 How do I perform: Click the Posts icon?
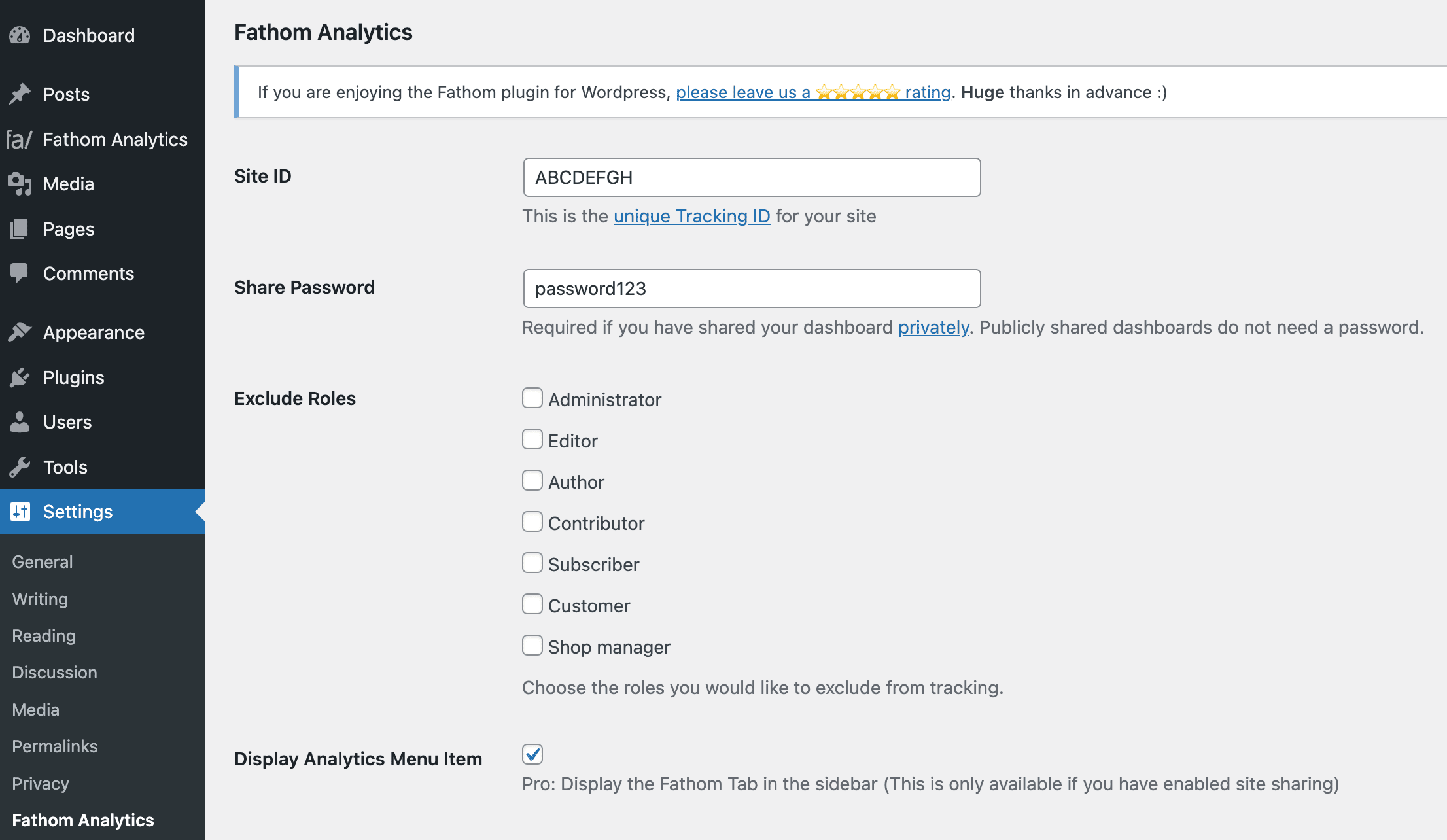pos(19,93)
